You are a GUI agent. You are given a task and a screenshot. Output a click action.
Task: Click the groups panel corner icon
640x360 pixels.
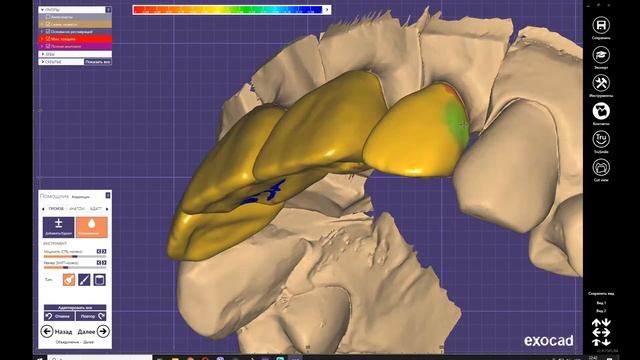108,9
